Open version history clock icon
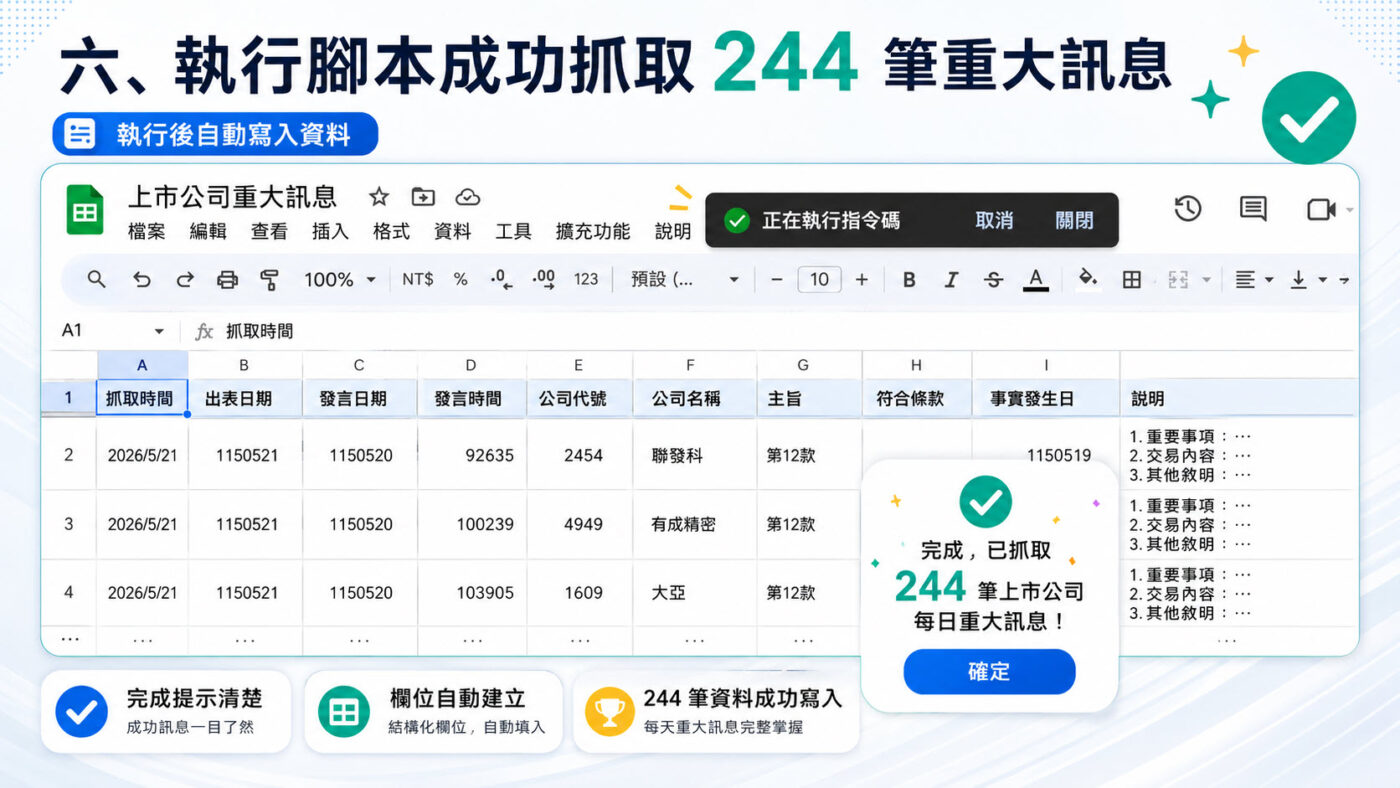The width and height of the screenshot is (1400, 788). click(x=1187, y=208)
